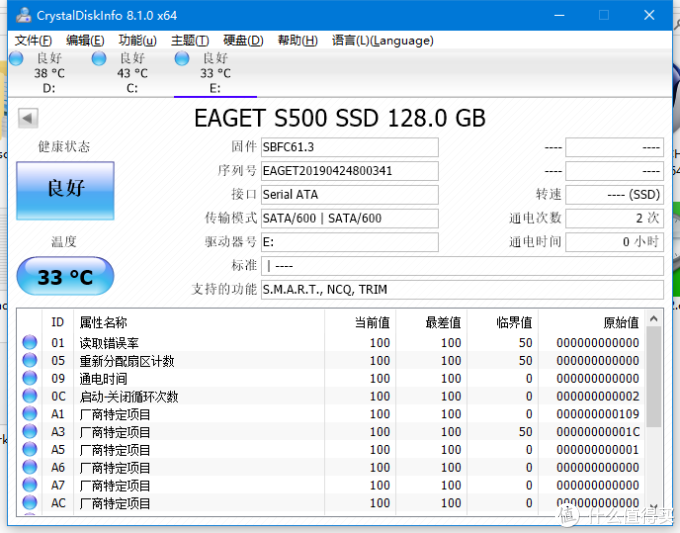Click the 临界值 column header
The width and height of the screenshot is (680, 533).
tap(502, 322)
